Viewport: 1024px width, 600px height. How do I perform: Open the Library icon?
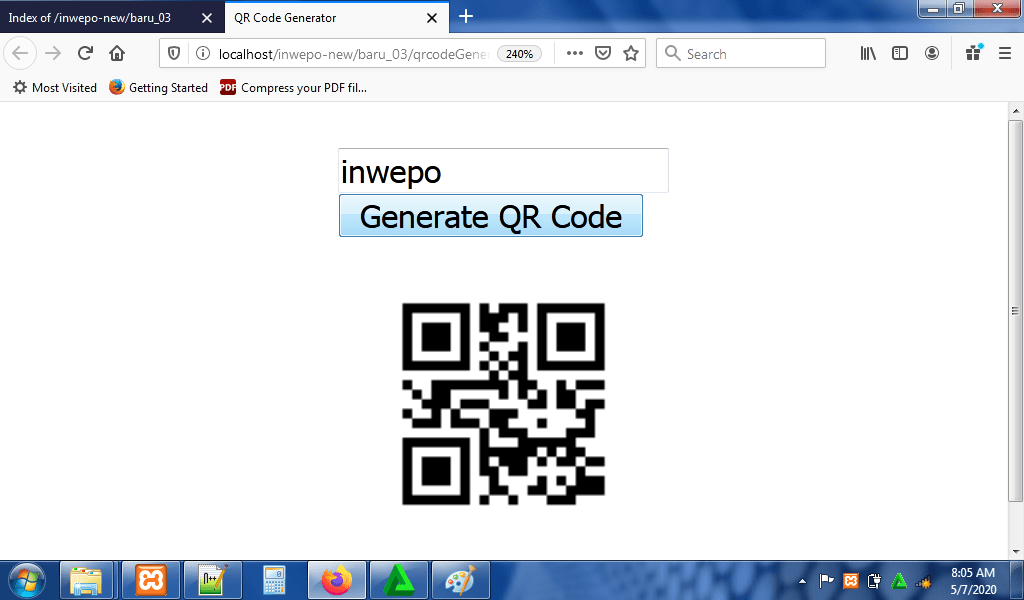point(868,54)
